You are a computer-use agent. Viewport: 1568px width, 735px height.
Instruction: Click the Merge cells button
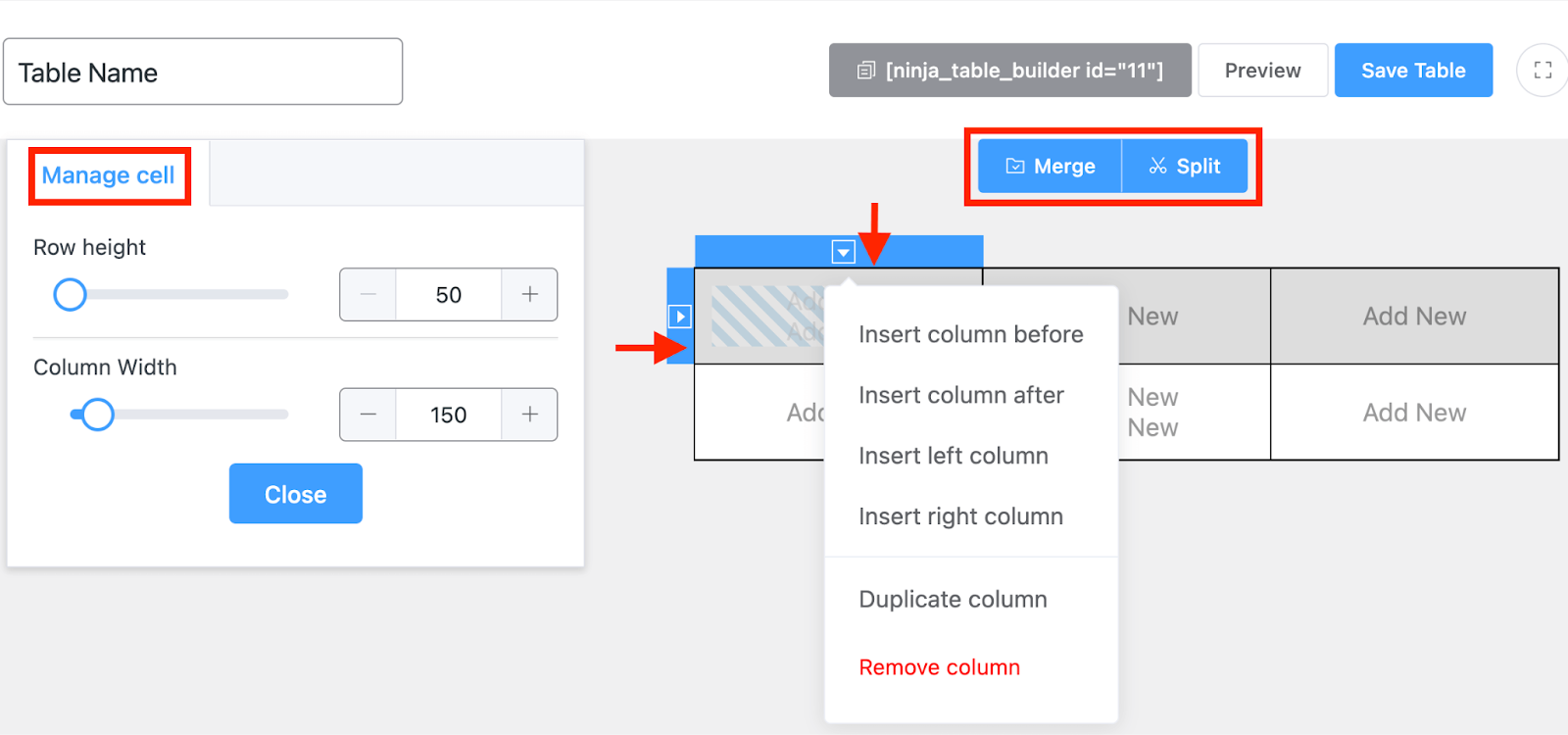1050,167
